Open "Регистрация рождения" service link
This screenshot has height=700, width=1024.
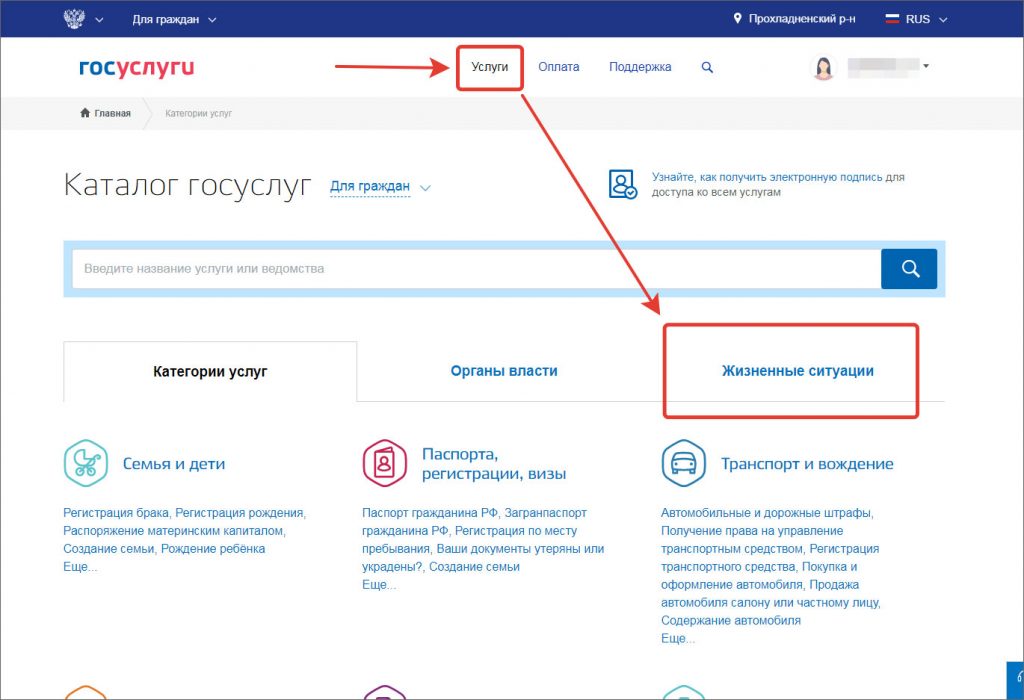click(x=239, y=513)
